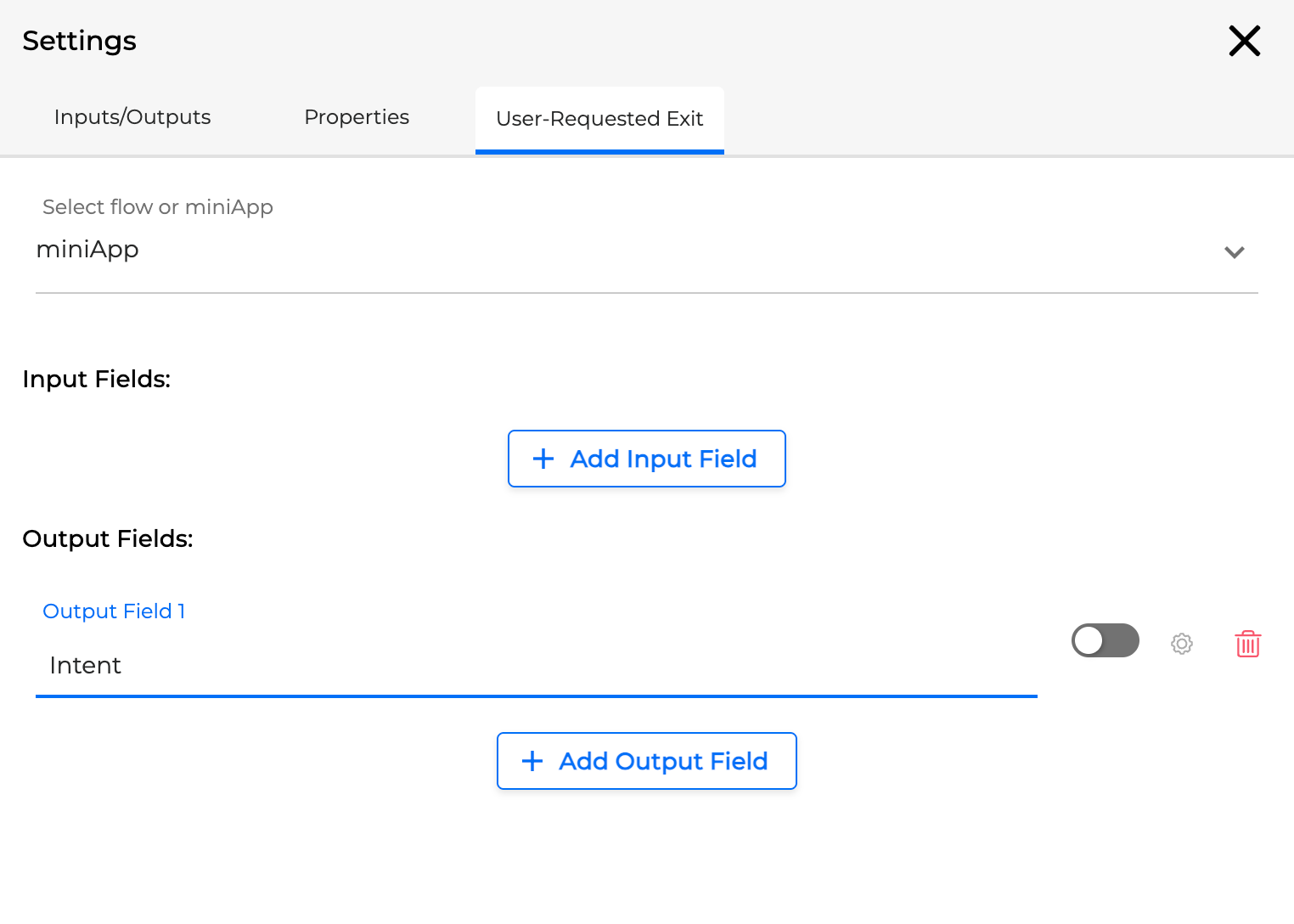Click the 'Output Field 1' label
Viewport: 1294px width, 924px height.
click(x=114, y=611)
